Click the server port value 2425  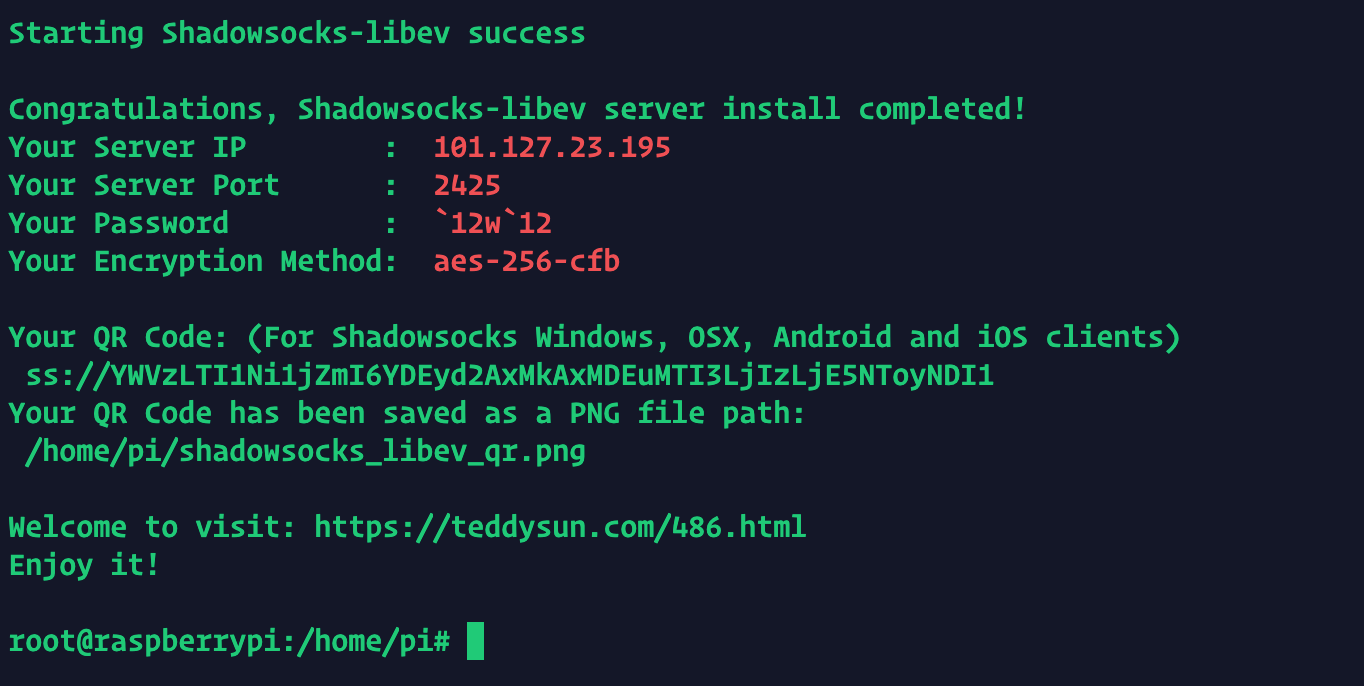467,186
